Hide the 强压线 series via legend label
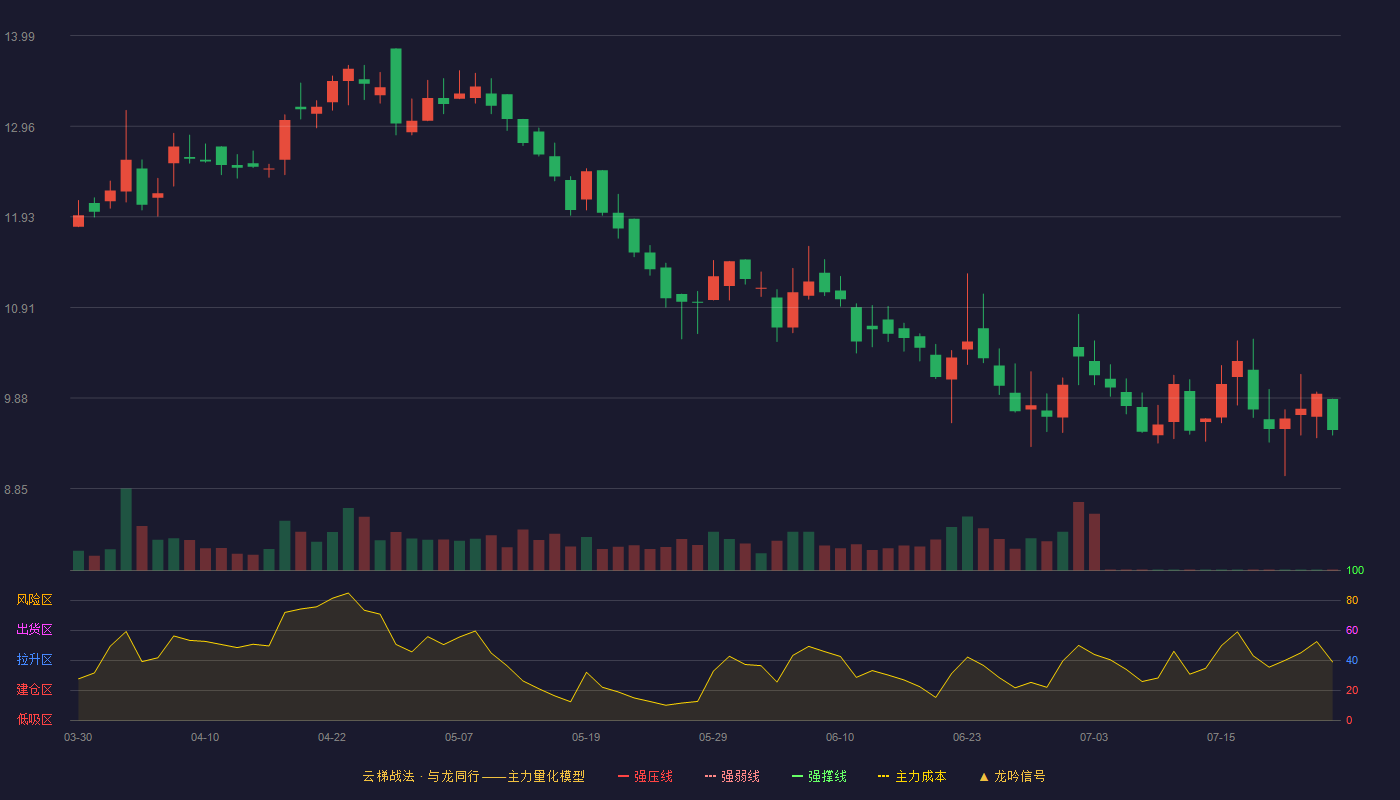Image resolution: width=1400 pixels, height=800 pixels. coord(653,776)
